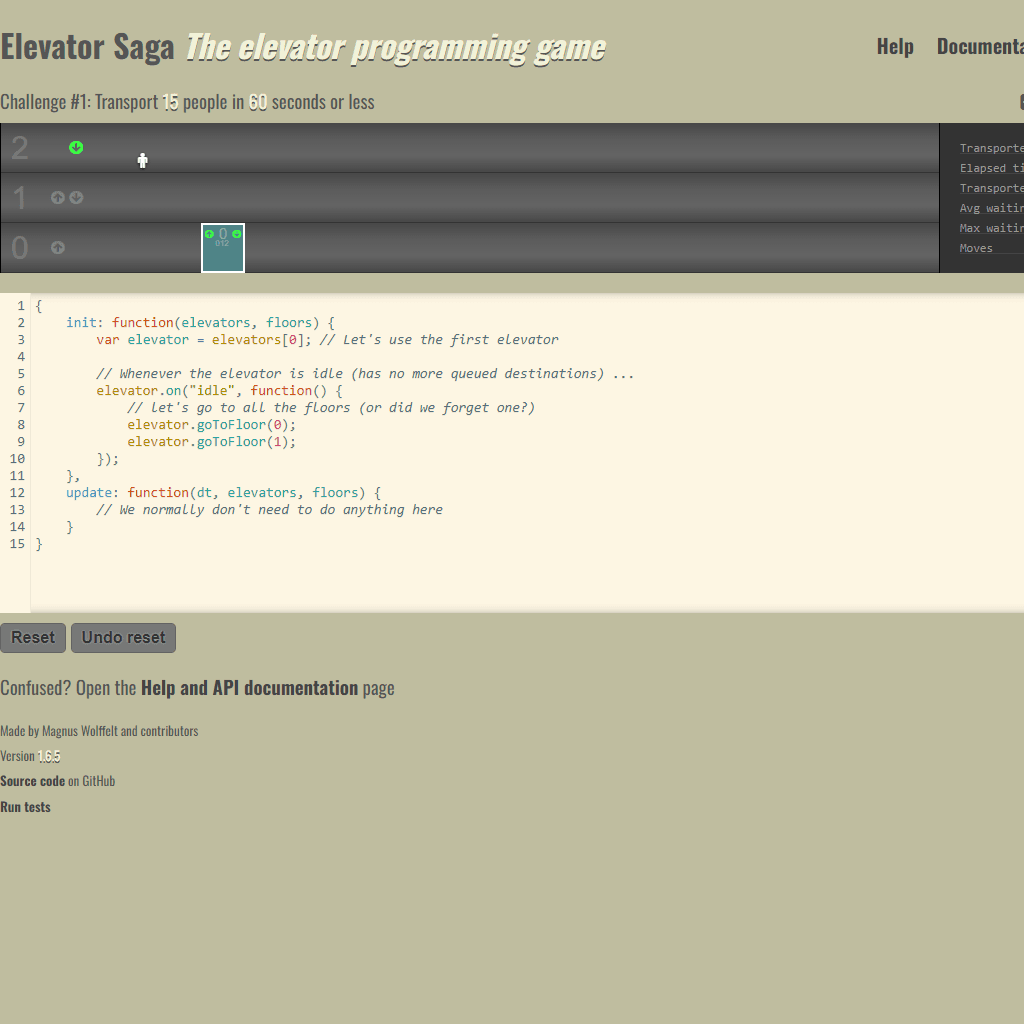The width and height of the screenshot is (1024, 1024).
Task: Click the floor 1 up call button
Action: coord(57,197)
